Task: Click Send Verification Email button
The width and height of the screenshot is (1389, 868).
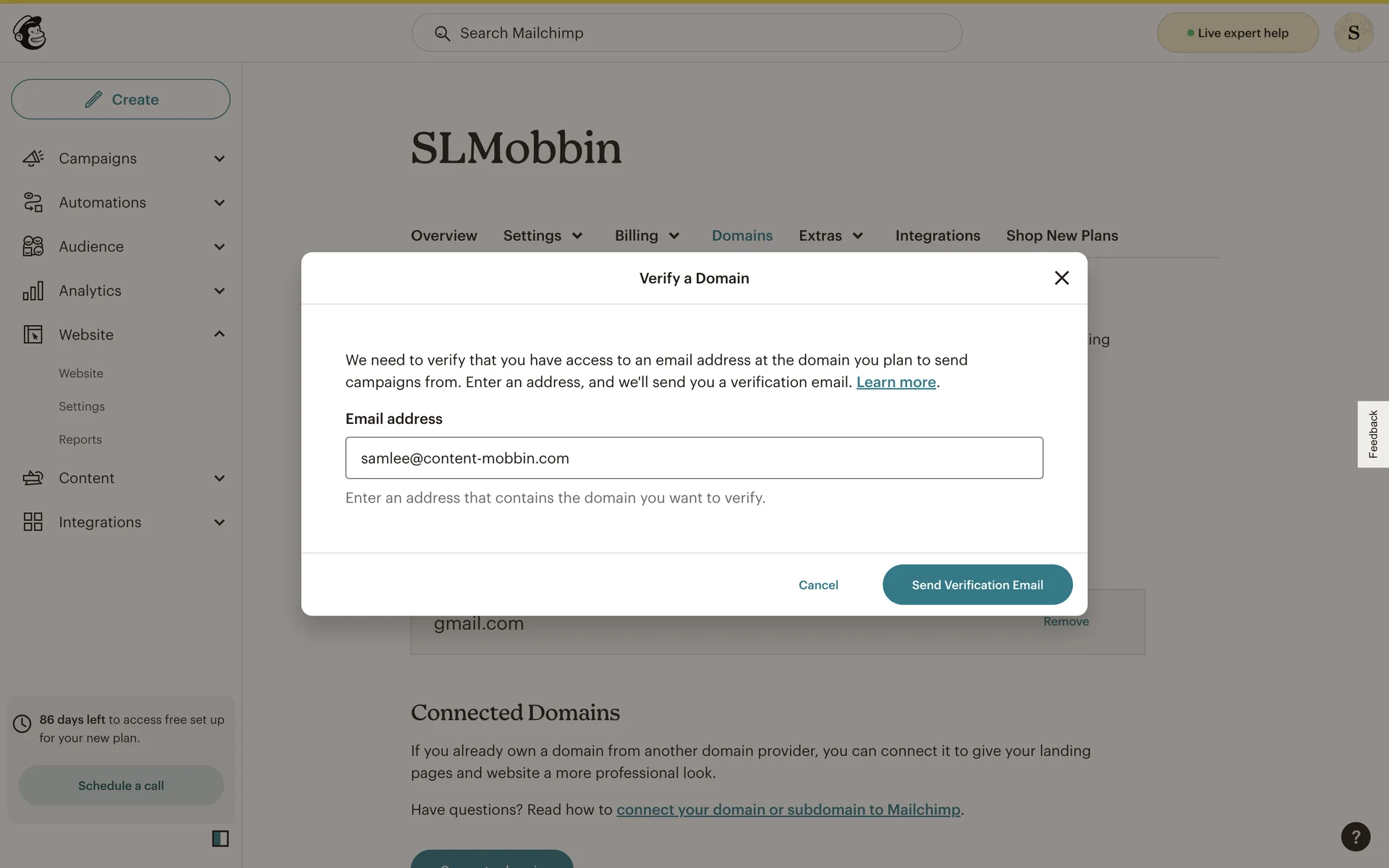Action: point(977,584)
